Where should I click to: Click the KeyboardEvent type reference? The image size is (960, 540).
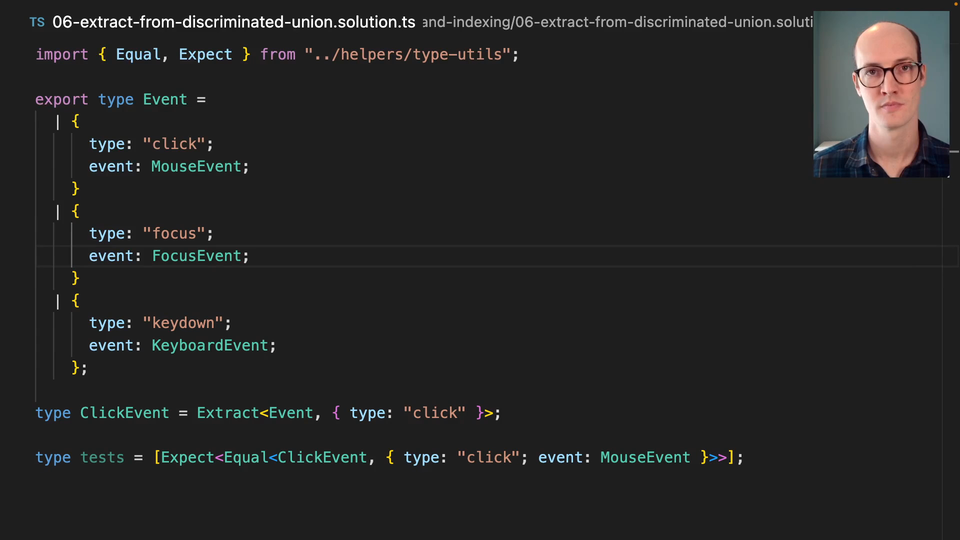tap(209, 345)
